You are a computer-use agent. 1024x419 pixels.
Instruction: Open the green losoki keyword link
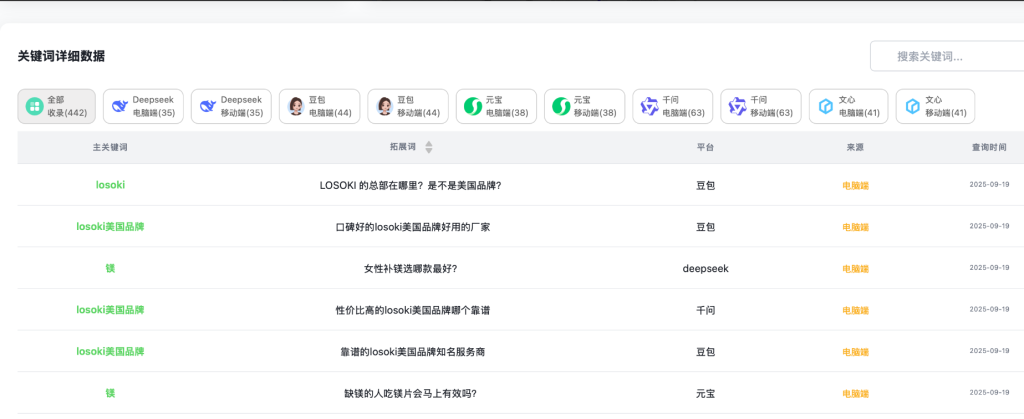(110, 185)
